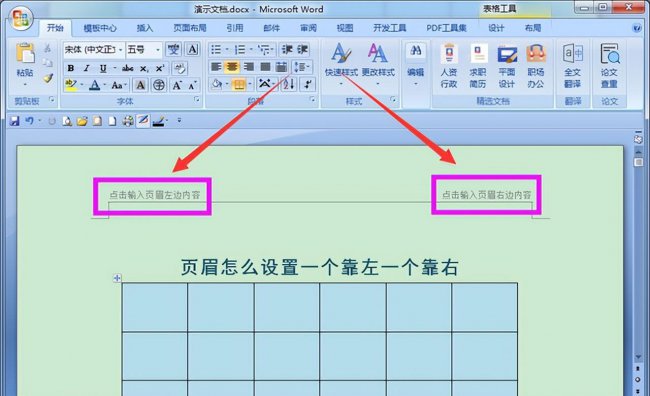The image size is (650, 396).
Task: Click the 人资行政 template icon
Action: pos(449,66)
